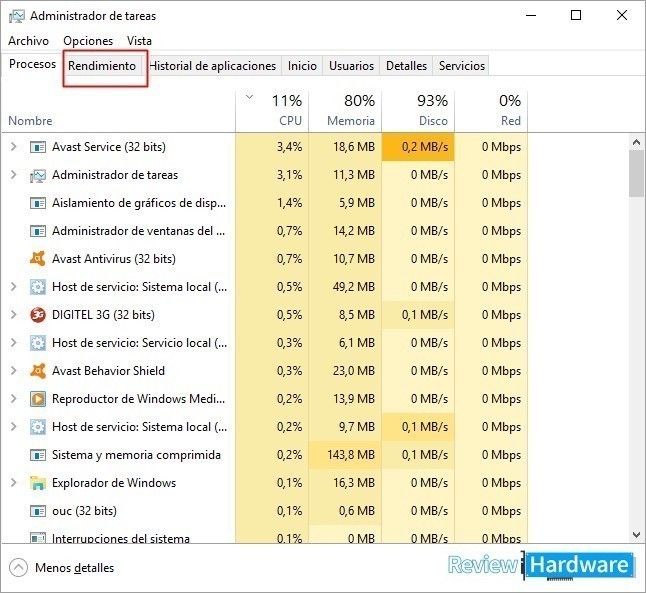Click the Explorador de Windows folder icon
The width and height of the screenshot is (646, 593).
click(x=38, y=483)
